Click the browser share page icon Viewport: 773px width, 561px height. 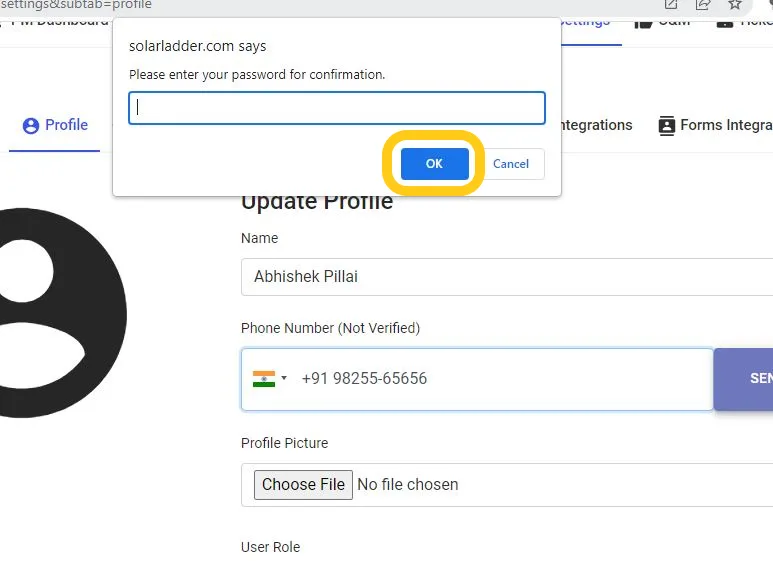(x=703, y=4)
